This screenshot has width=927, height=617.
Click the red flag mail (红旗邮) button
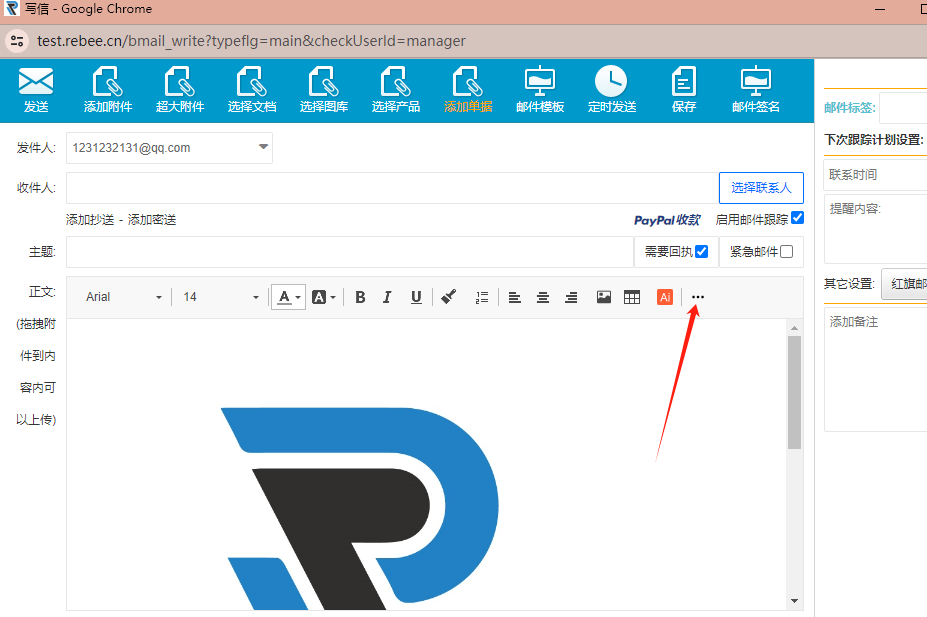click(x=905, y=284)
